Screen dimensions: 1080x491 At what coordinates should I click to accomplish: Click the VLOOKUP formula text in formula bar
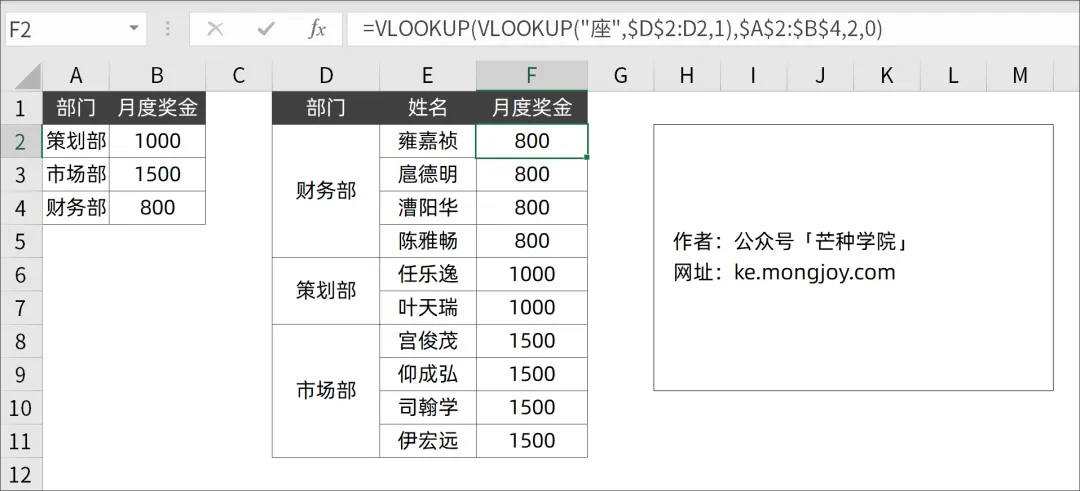[622, 29]
